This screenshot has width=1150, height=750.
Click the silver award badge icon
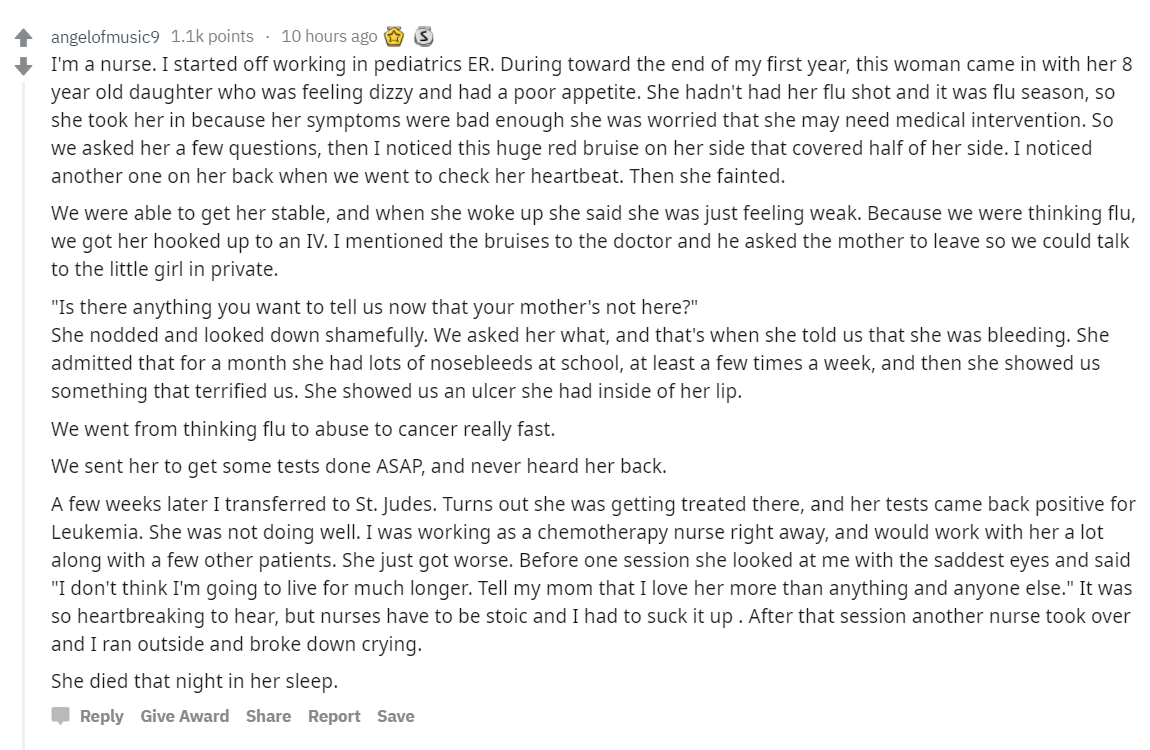click(x=423, y=36)
